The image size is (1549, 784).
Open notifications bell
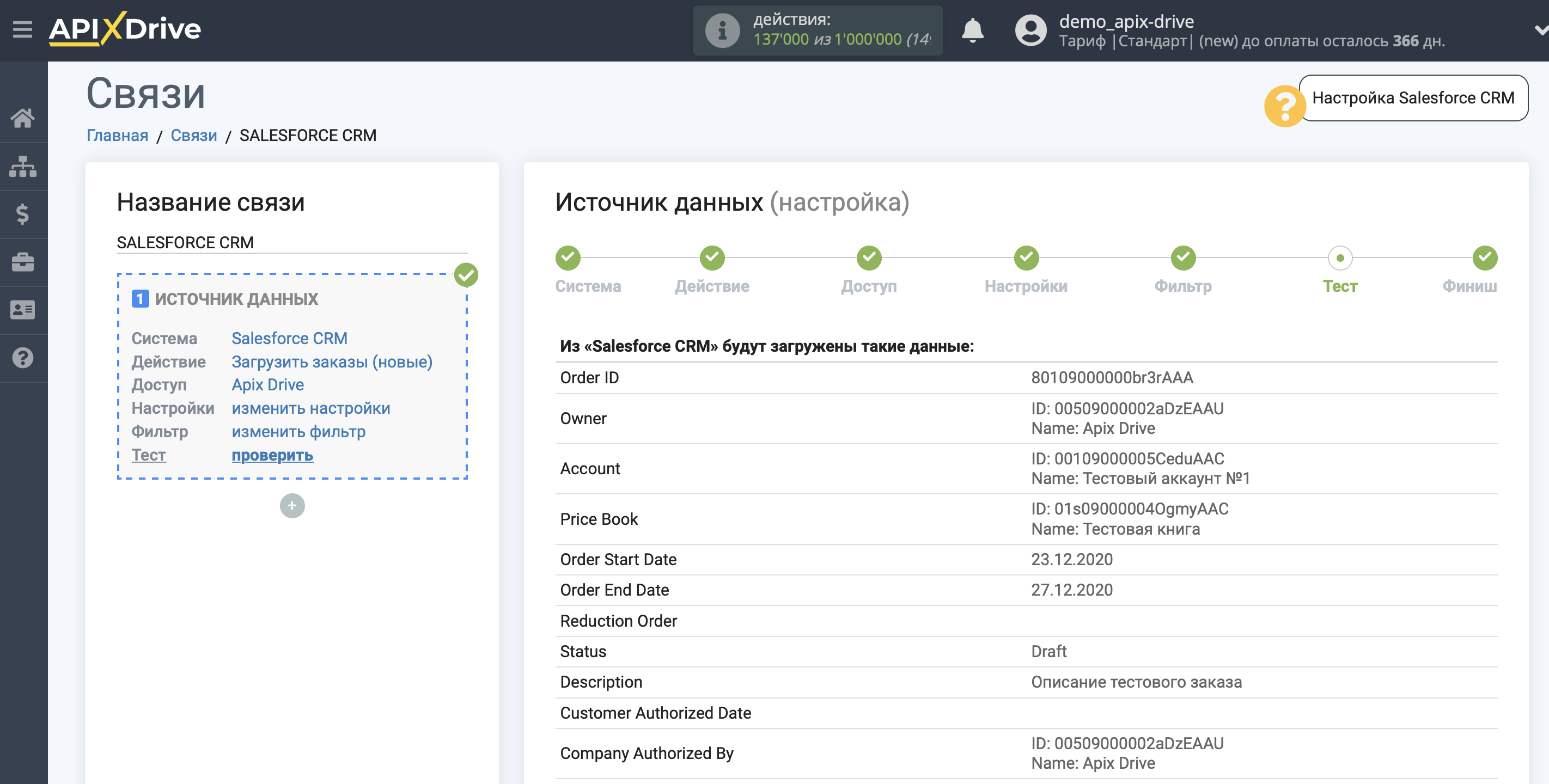(x=972, y=30)
